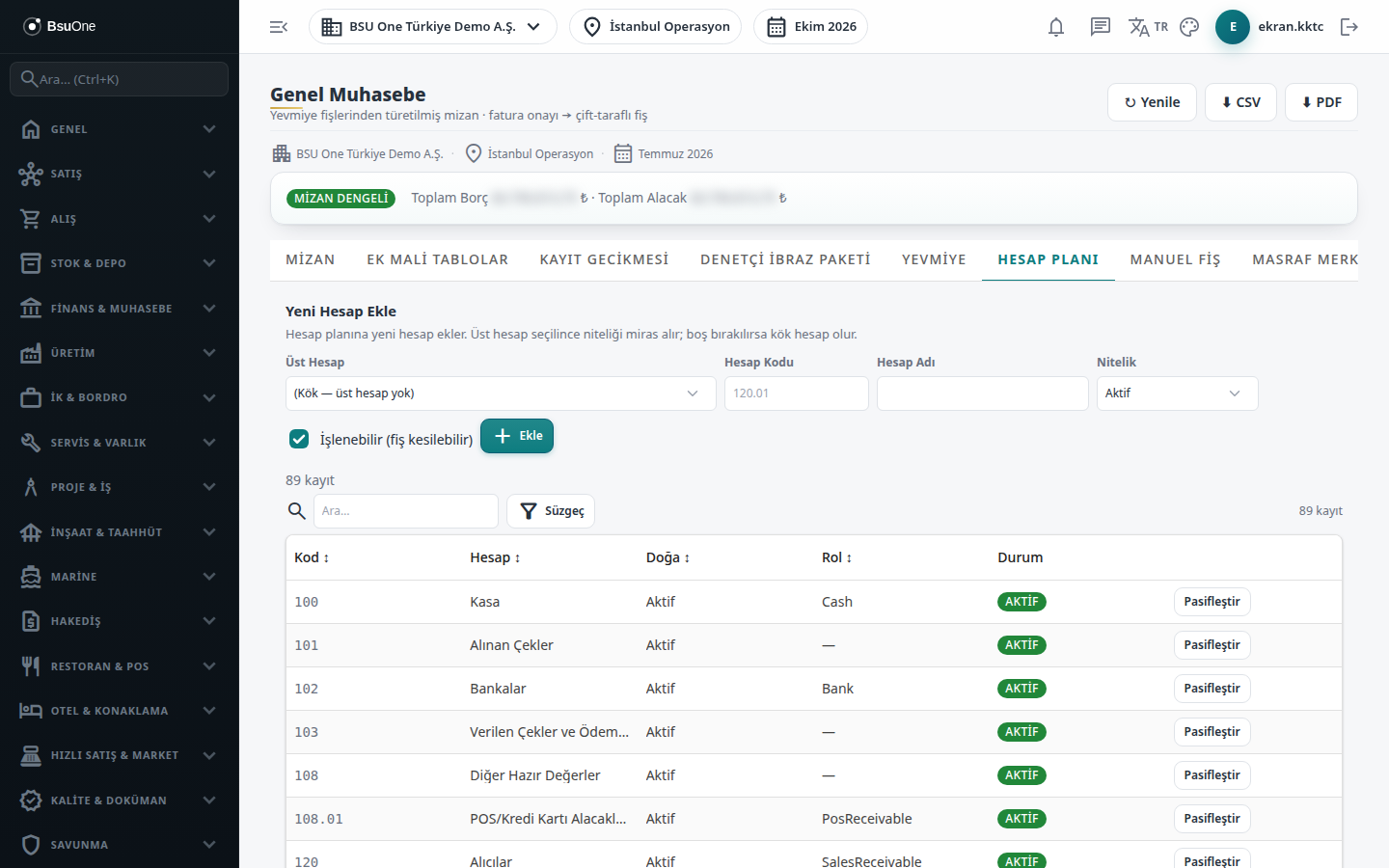
Task: Export the ledger as CSV
Action: point(1240,102)
